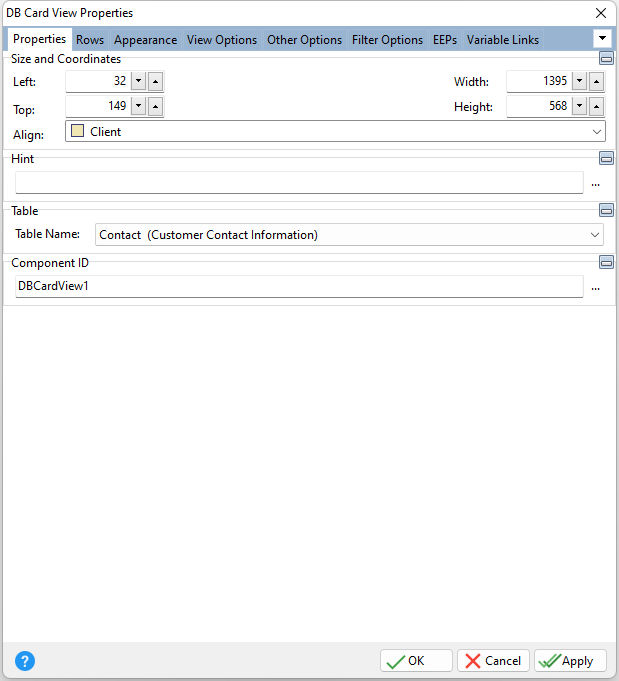Close the DB Card View Properties dialog
The height and width of the screenshot is (681, 619).
pos(601,13)
